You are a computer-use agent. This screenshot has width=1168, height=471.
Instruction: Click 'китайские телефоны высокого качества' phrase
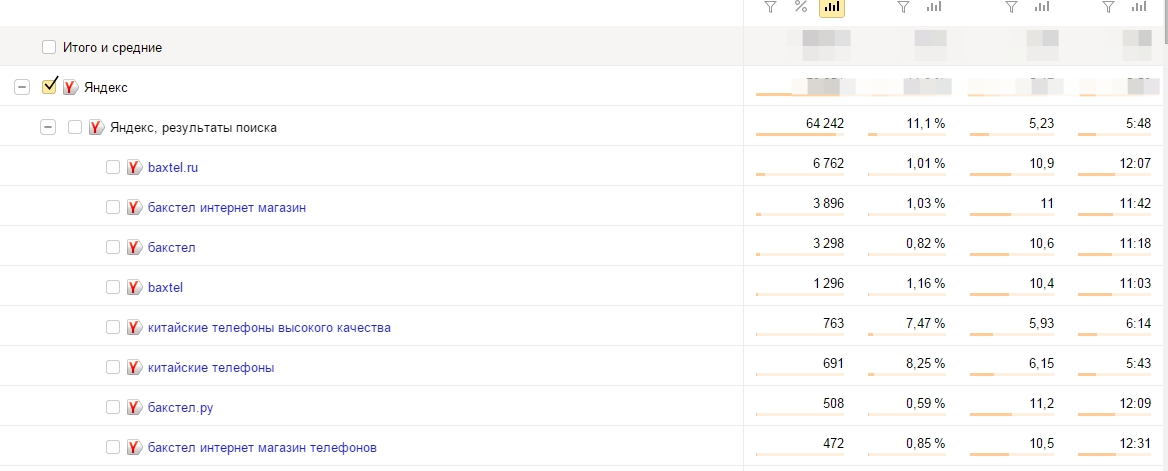(x=269, y=327)
